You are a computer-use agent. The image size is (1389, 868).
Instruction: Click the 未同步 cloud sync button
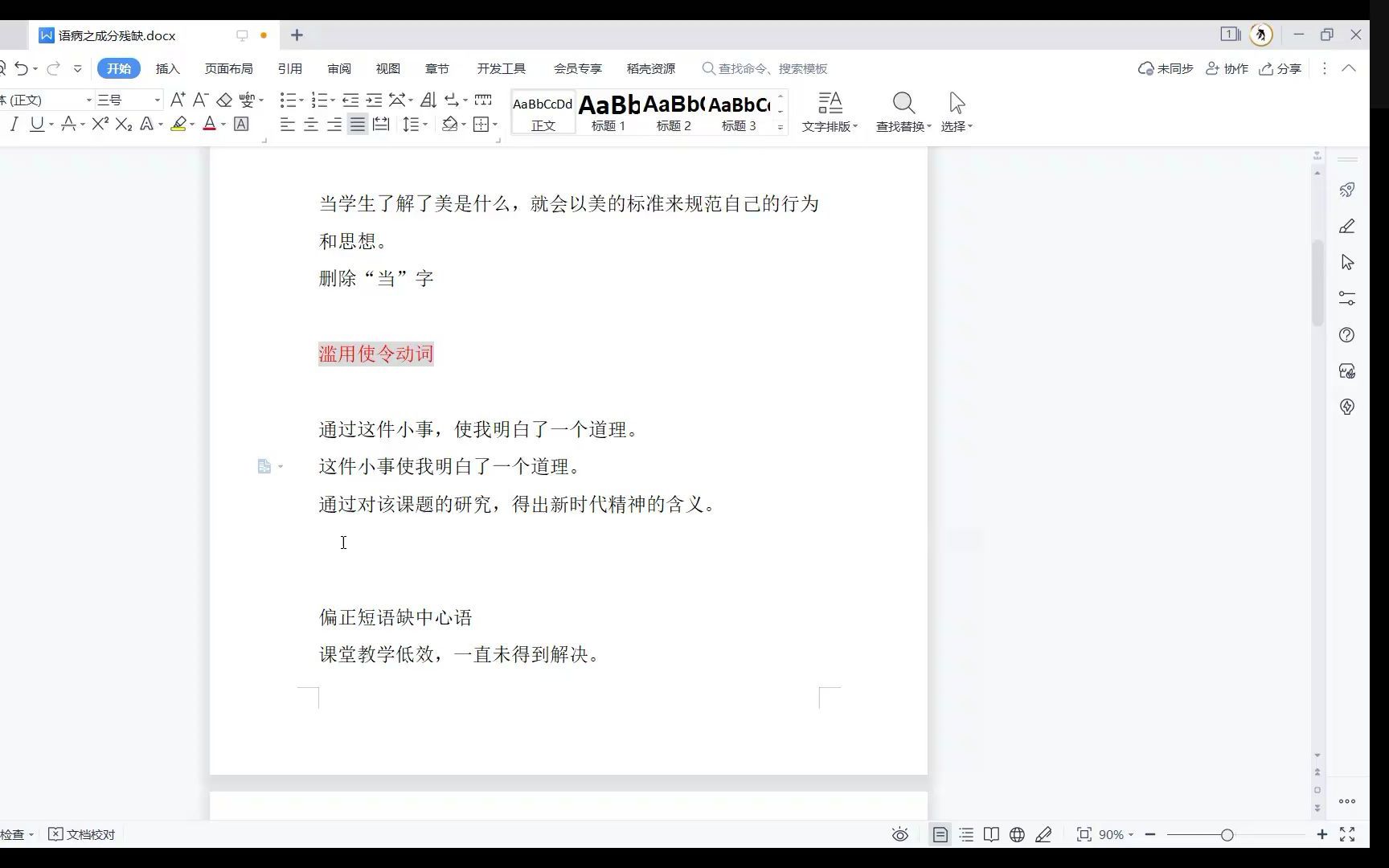[1166, 68]
